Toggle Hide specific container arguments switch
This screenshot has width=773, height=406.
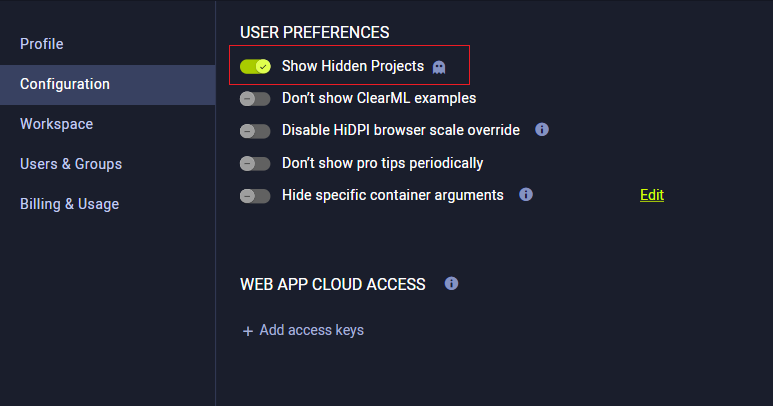(x=255, y=195)
